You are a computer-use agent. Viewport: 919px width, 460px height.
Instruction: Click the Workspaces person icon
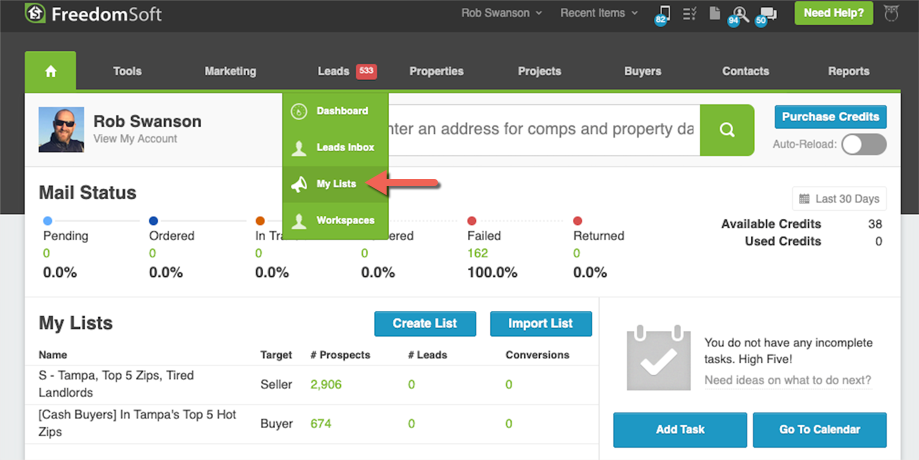click(x=299, y=221)
